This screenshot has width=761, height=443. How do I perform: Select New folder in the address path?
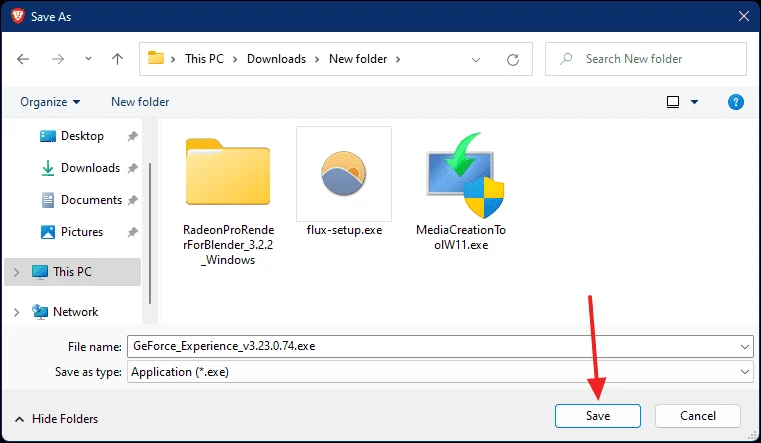[358, 59]
